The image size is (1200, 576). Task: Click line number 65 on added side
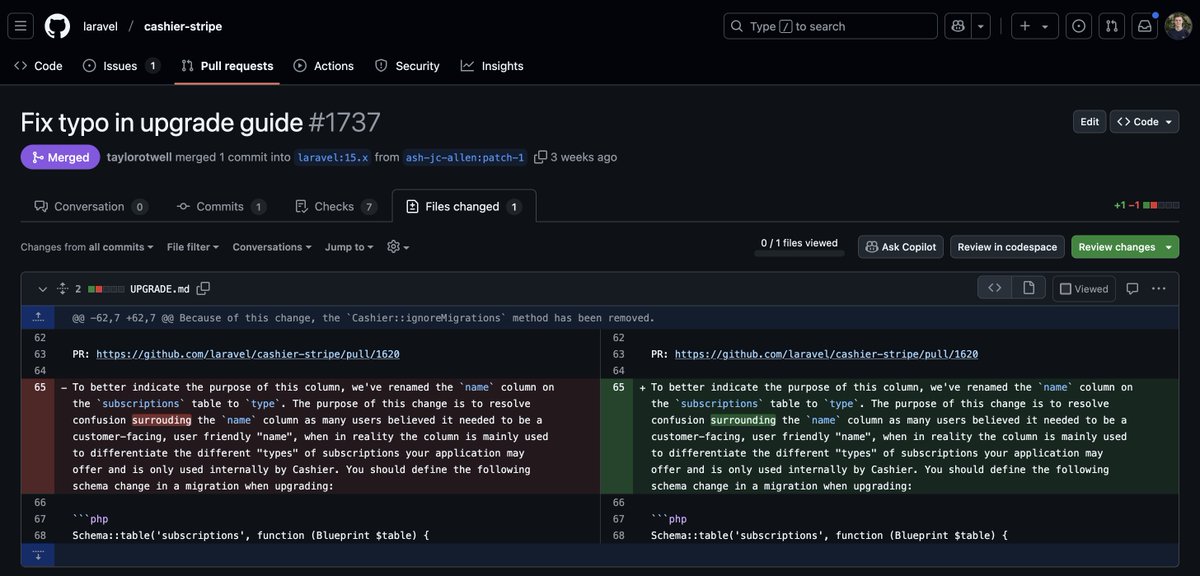617,387
